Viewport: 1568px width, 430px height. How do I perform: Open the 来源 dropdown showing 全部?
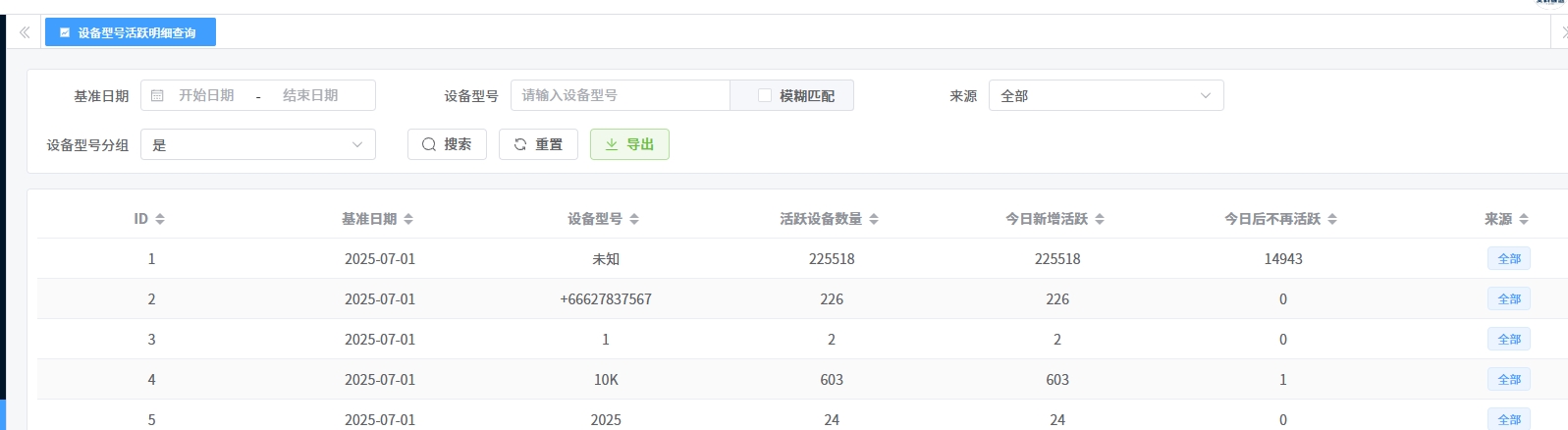click(1106, 95)
